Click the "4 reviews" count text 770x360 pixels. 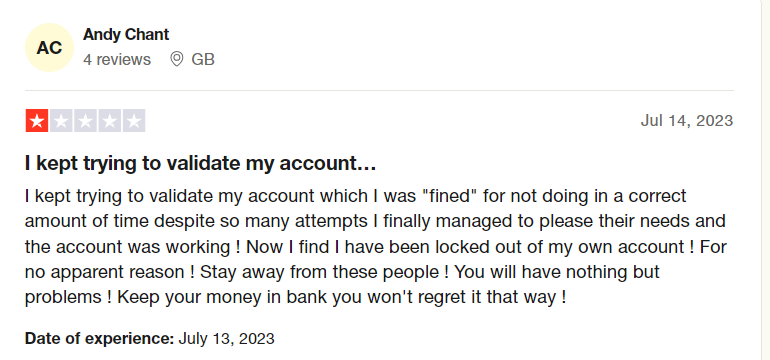[x=117, y=59]
